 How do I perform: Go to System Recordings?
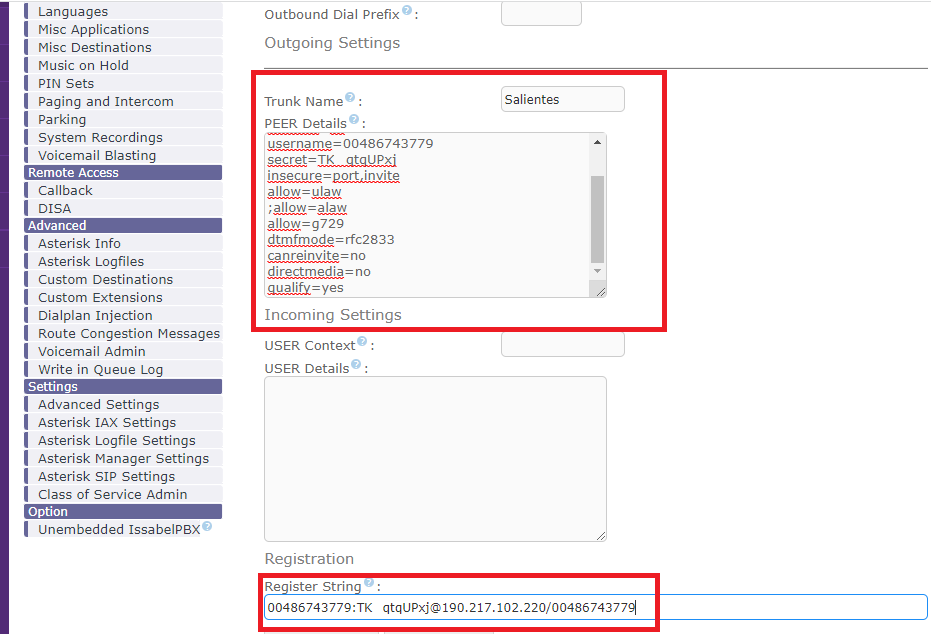point(124,137)
